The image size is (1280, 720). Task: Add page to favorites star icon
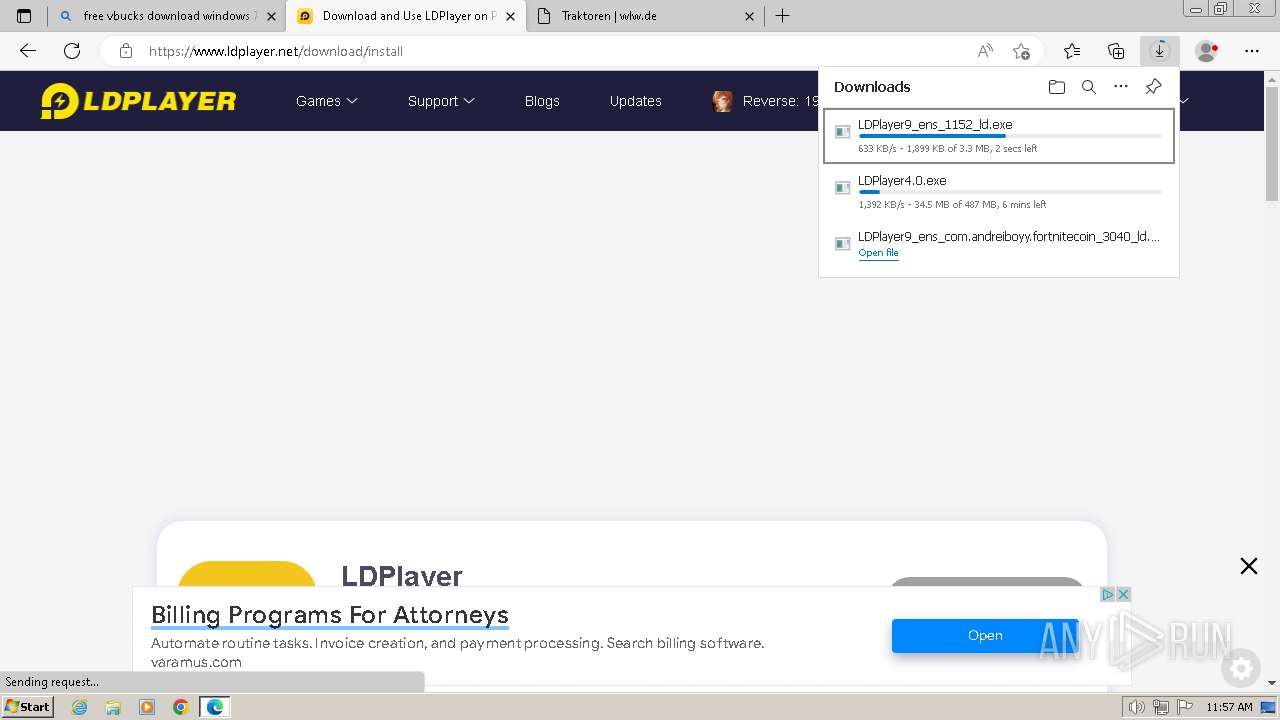1021,51
